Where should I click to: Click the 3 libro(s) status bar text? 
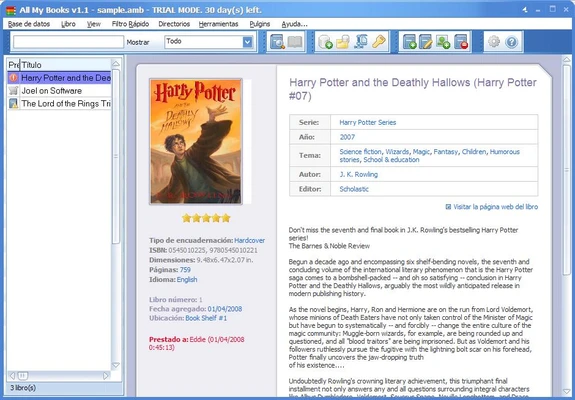(23, 388)
